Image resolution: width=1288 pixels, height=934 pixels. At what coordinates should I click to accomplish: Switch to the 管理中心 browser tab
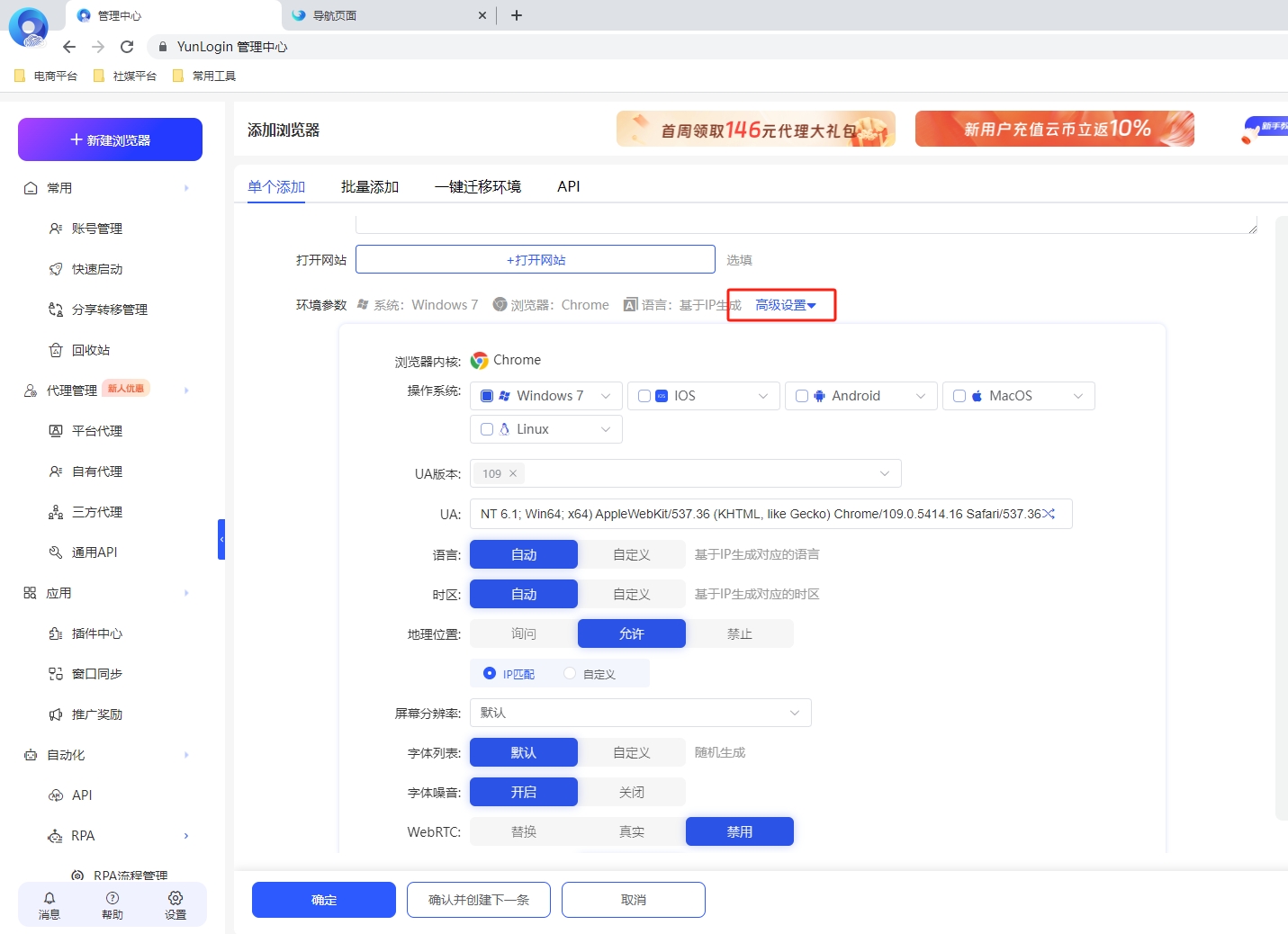pos(174,15)
